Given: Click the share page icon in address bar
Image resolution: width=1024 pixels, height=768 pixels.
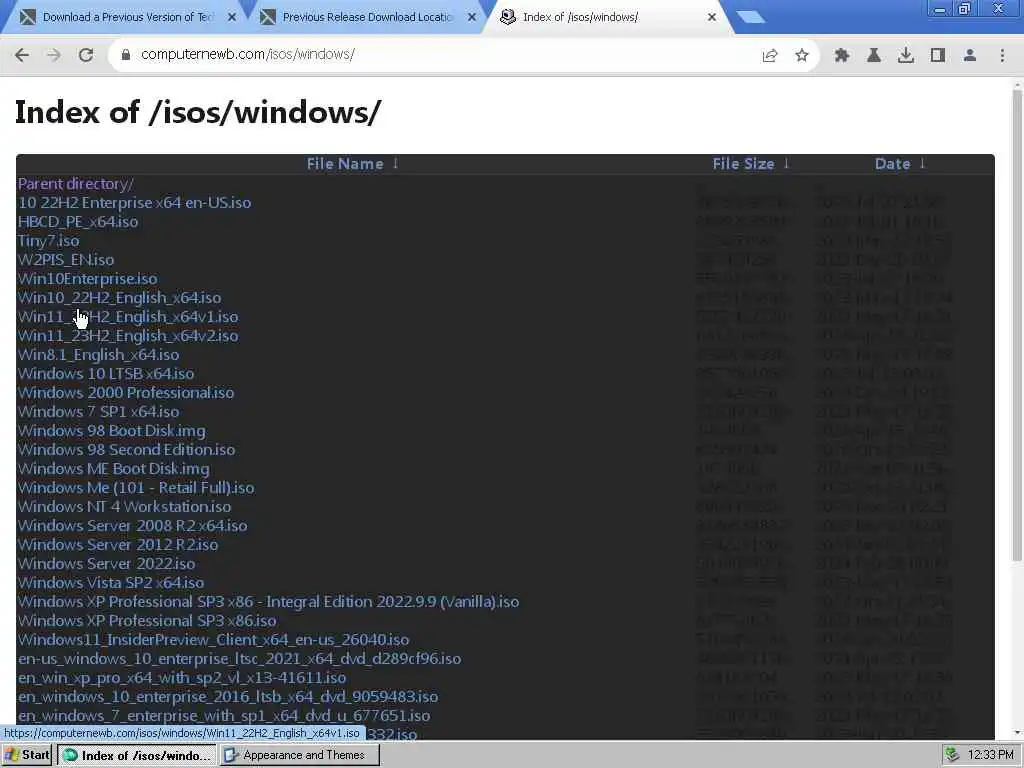Looking at the screenshot, I should (770, 56).
